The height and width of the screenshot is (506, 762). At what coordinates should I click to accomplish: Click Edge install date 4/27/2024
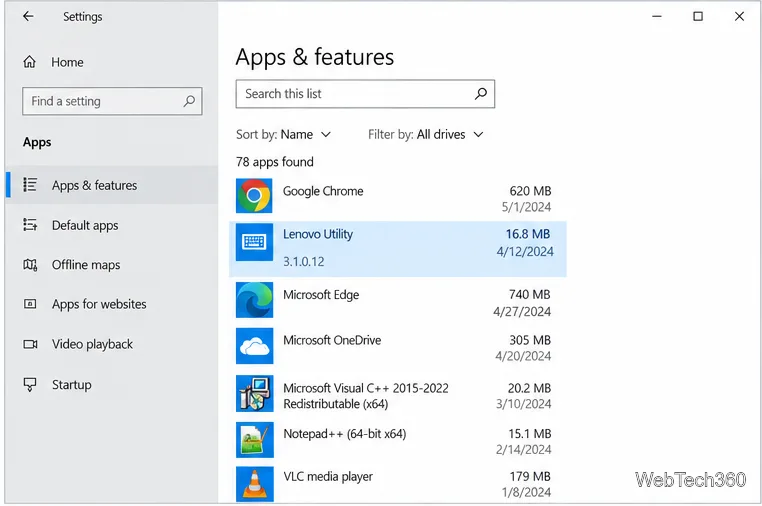click(522, 312)
